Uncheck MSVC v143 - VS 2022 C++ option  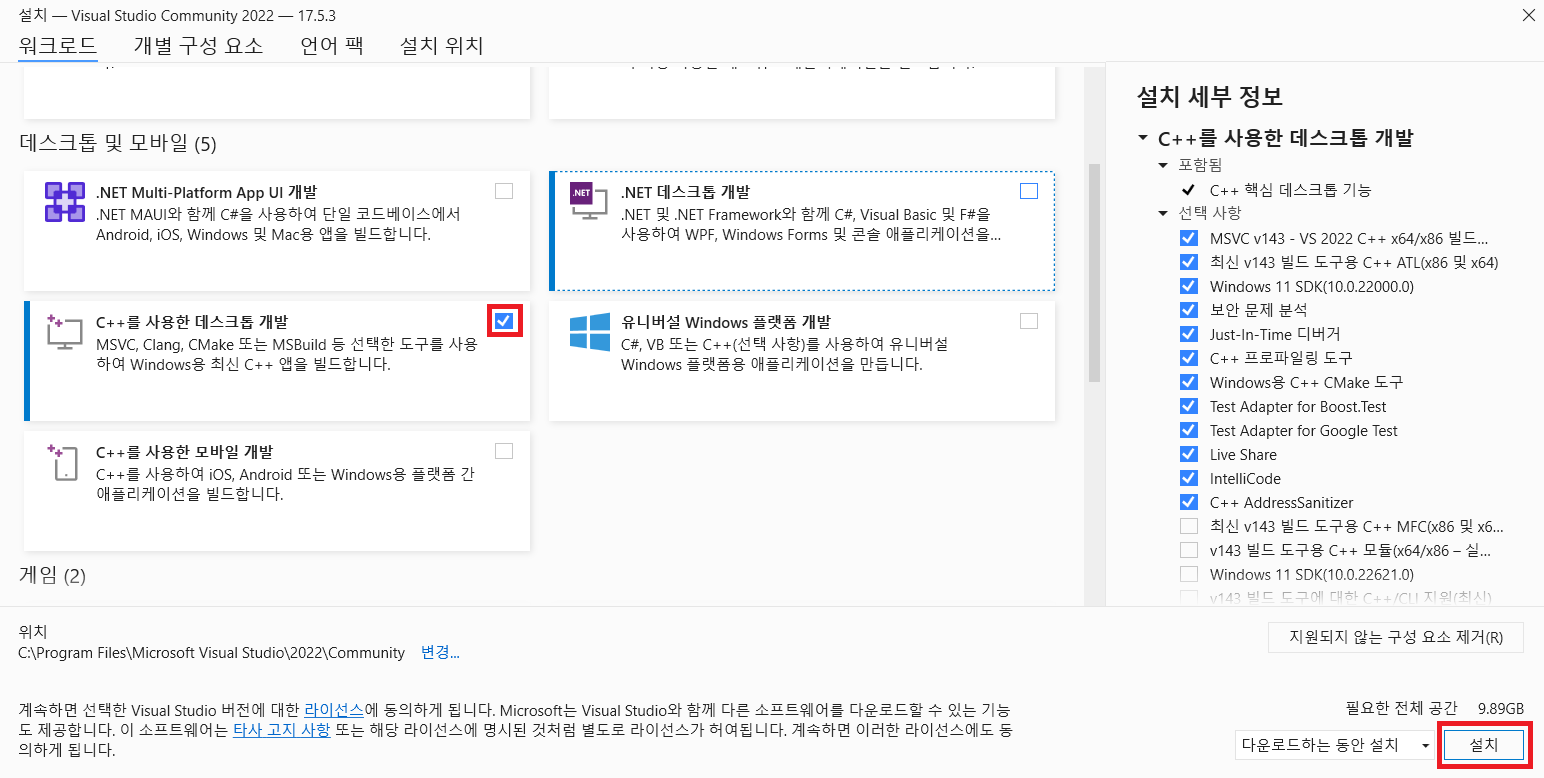click(1188, 238)
